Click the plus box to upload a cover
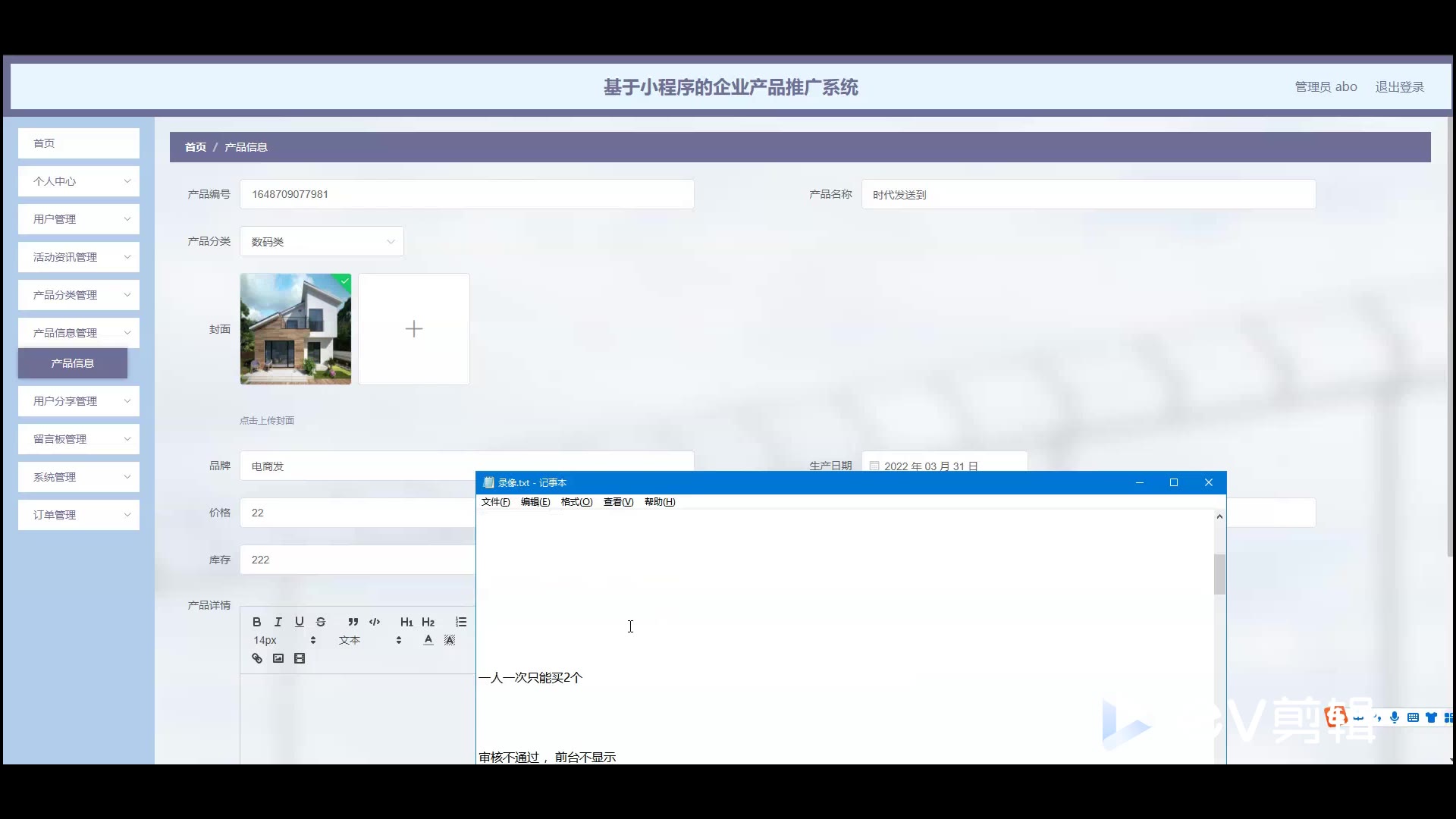This screenshot has height=819, width=1456. 414,329
